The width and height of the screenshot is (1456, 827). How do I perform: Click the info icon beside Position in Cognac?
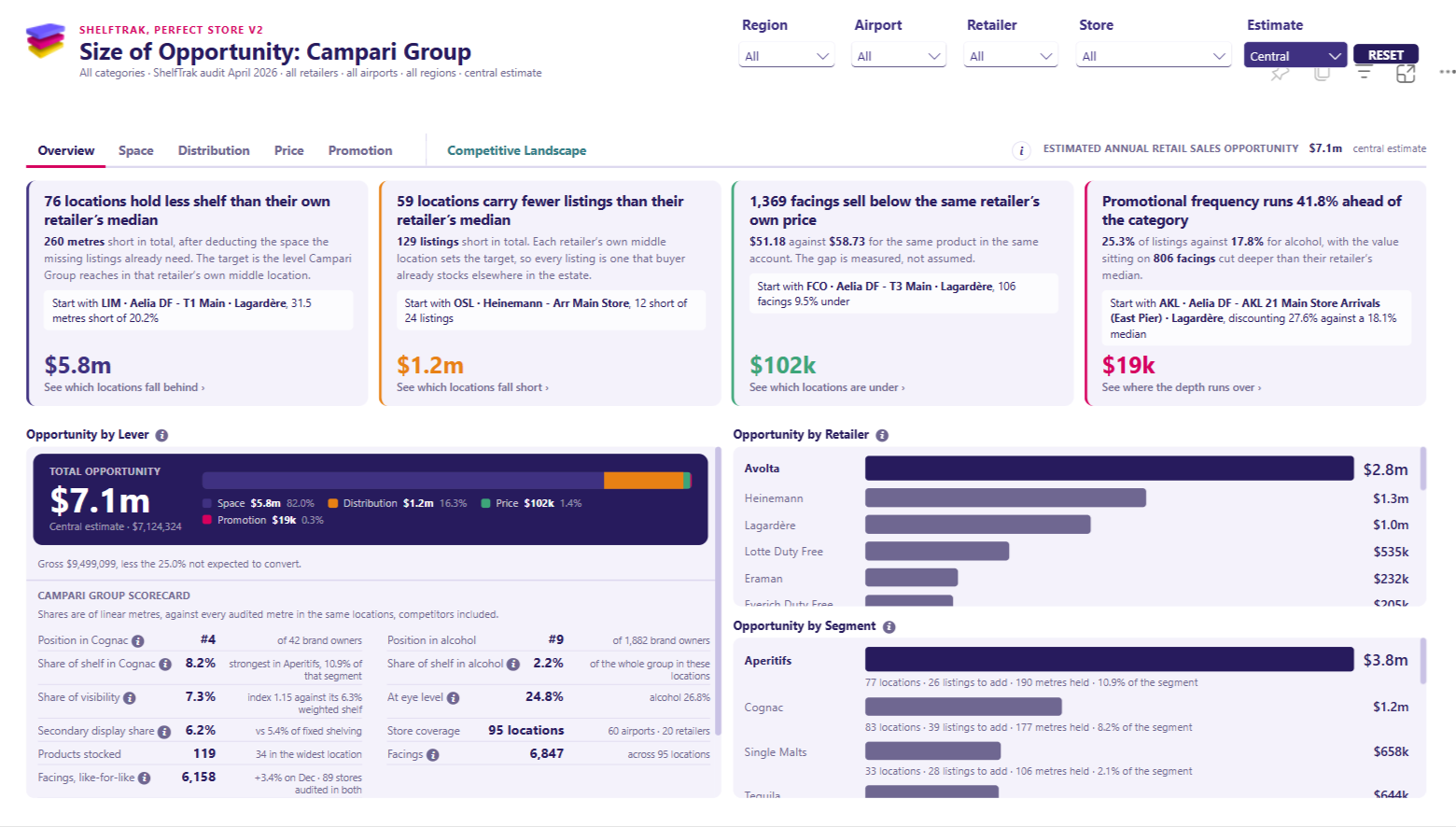click(x=138, y=641)
